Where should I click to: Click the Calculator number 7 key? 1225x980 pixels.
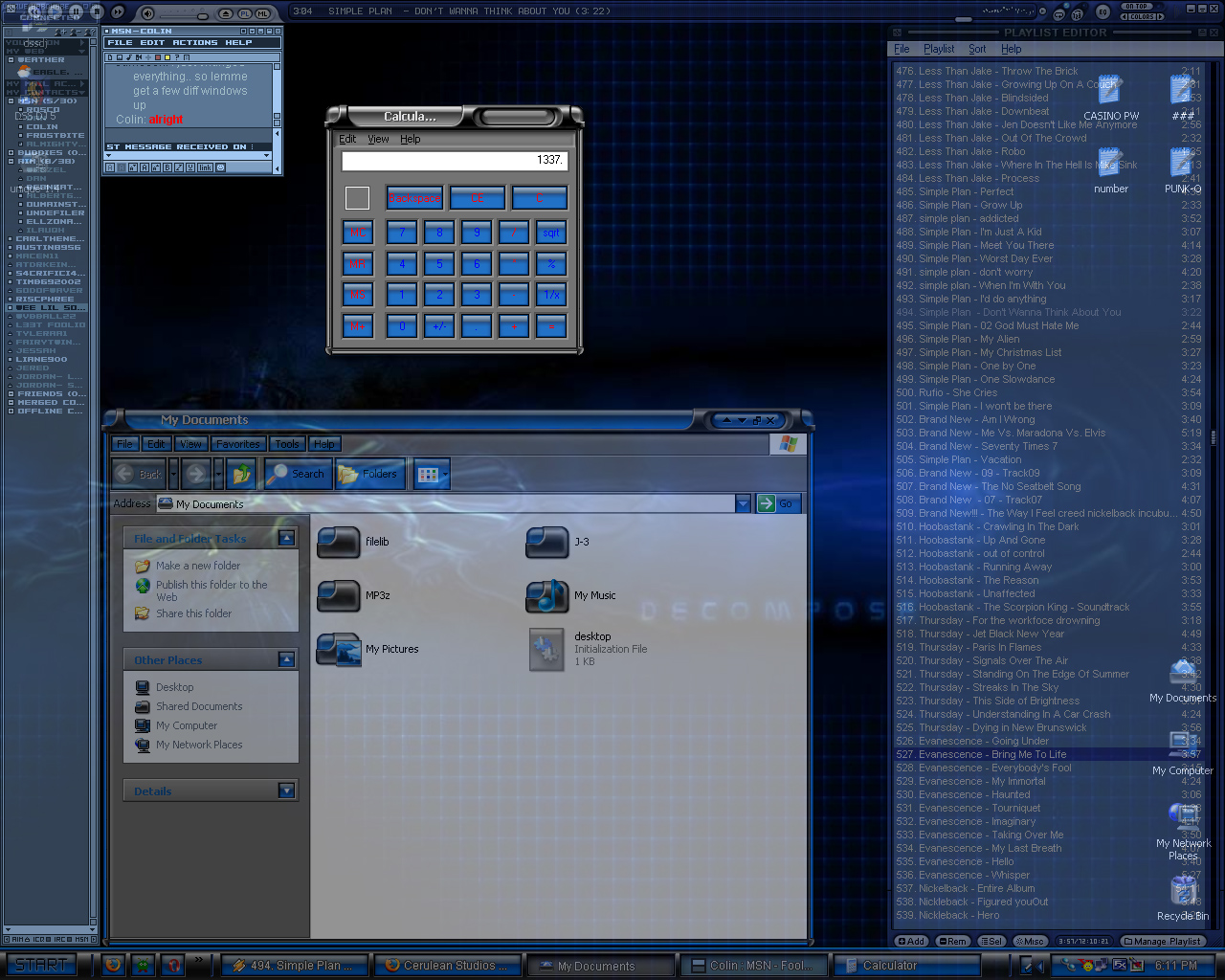(x=402, y=234)
